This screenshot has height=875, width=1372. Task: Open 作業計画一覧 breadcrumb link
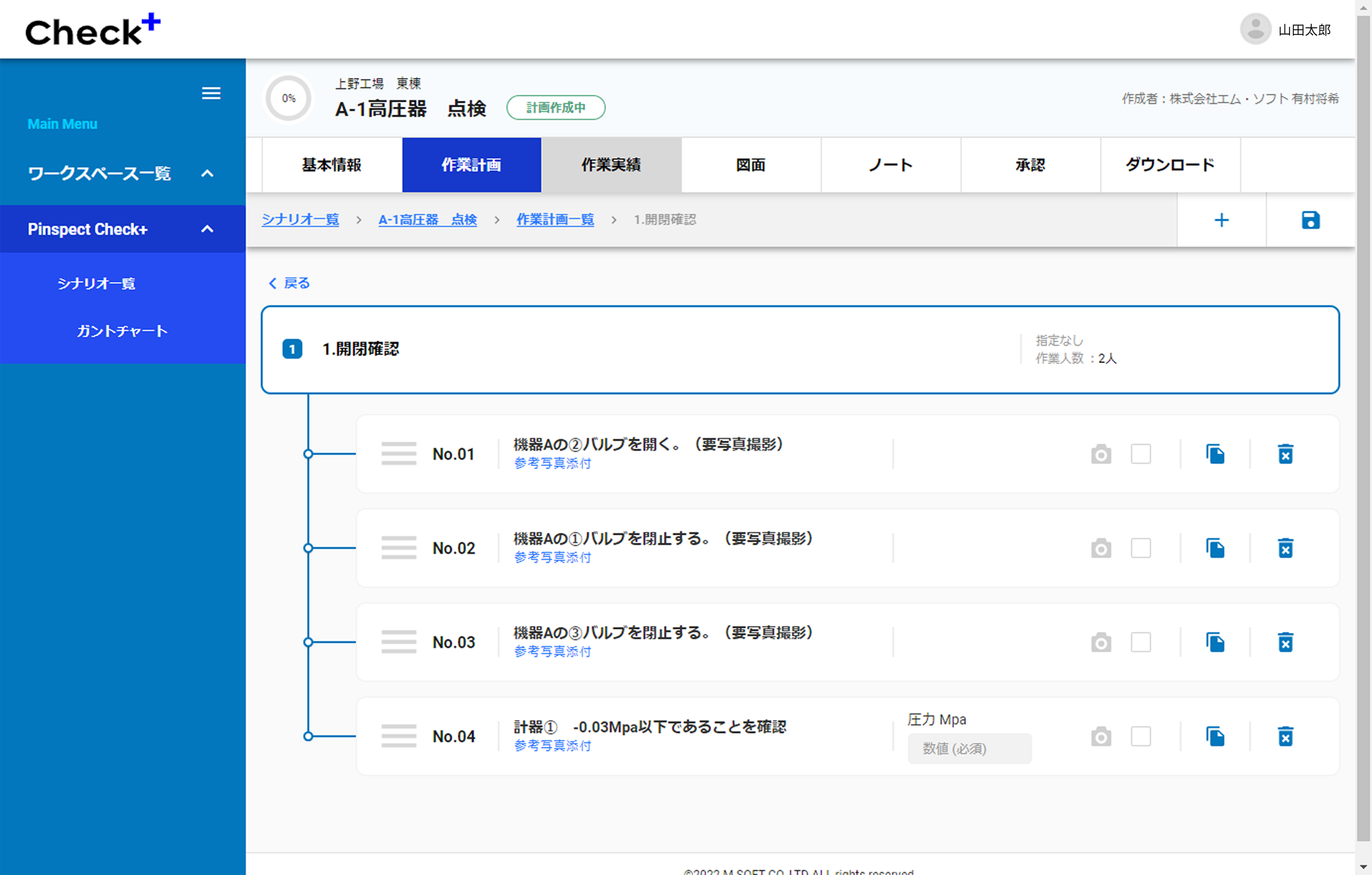[555, 220]
